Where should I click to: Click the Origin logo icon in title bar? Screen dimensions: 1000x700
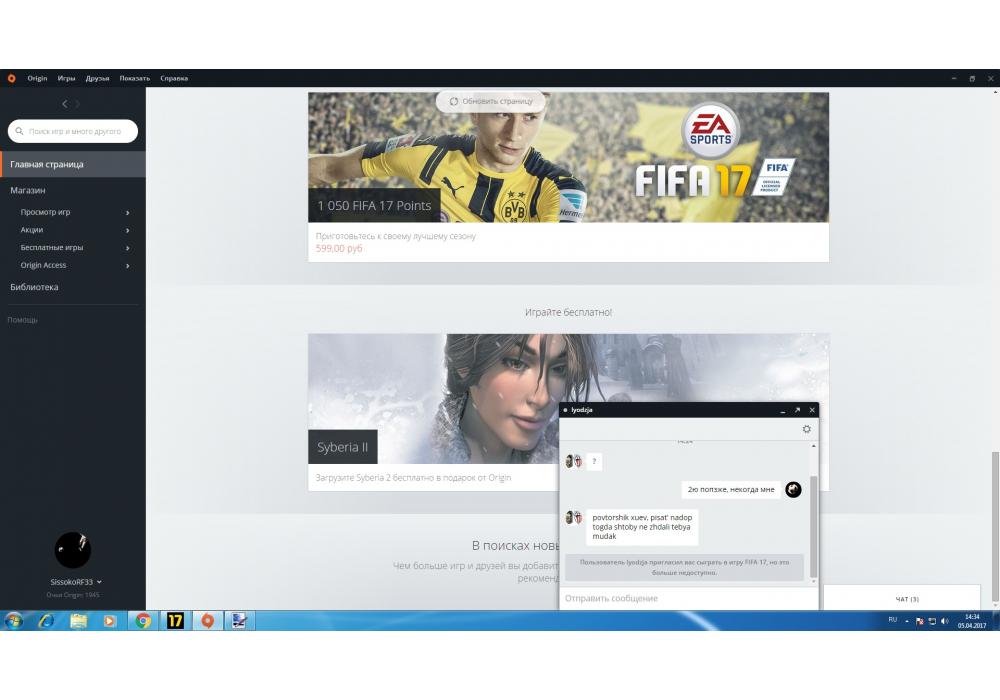[x=11, y=78]
